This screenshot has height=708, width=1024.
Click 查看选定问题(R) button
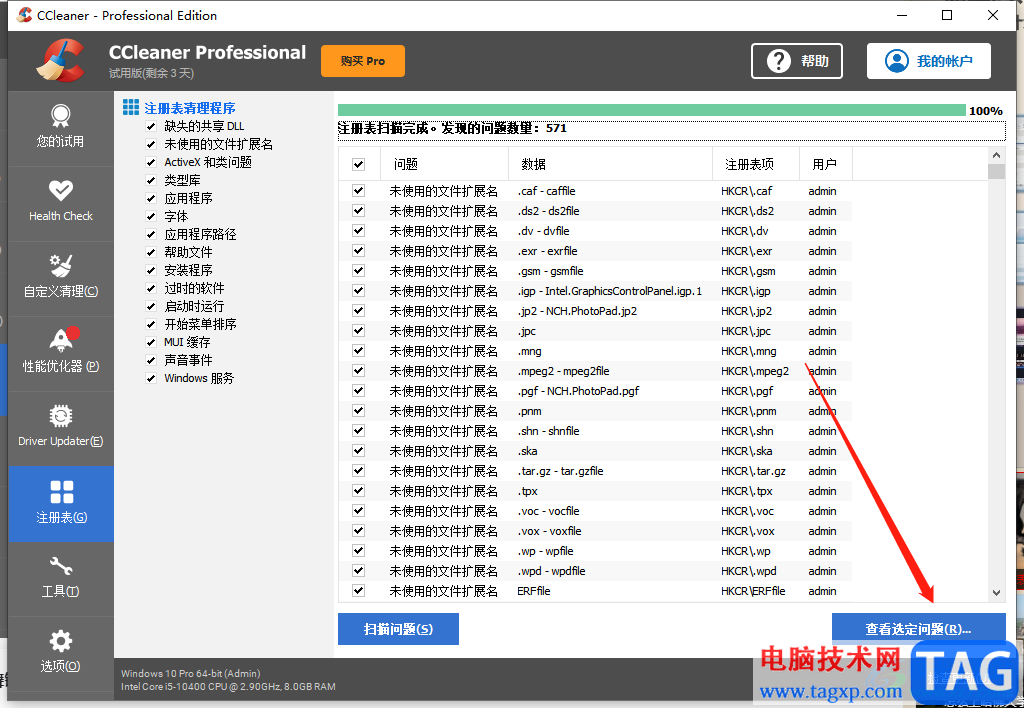[918, 629]
